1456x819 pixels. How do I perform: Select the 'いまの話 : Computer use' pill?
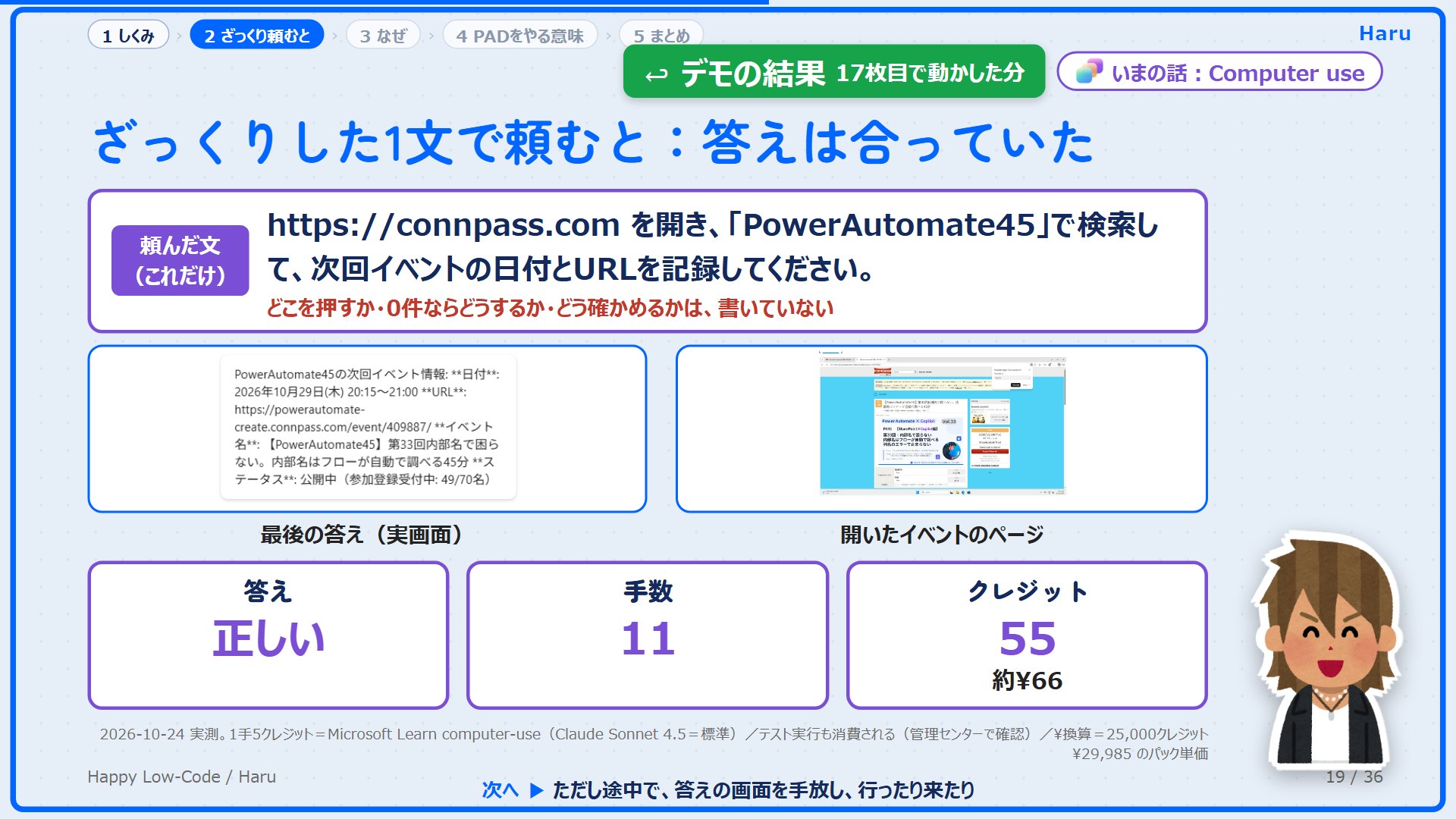coord(1219,71)
